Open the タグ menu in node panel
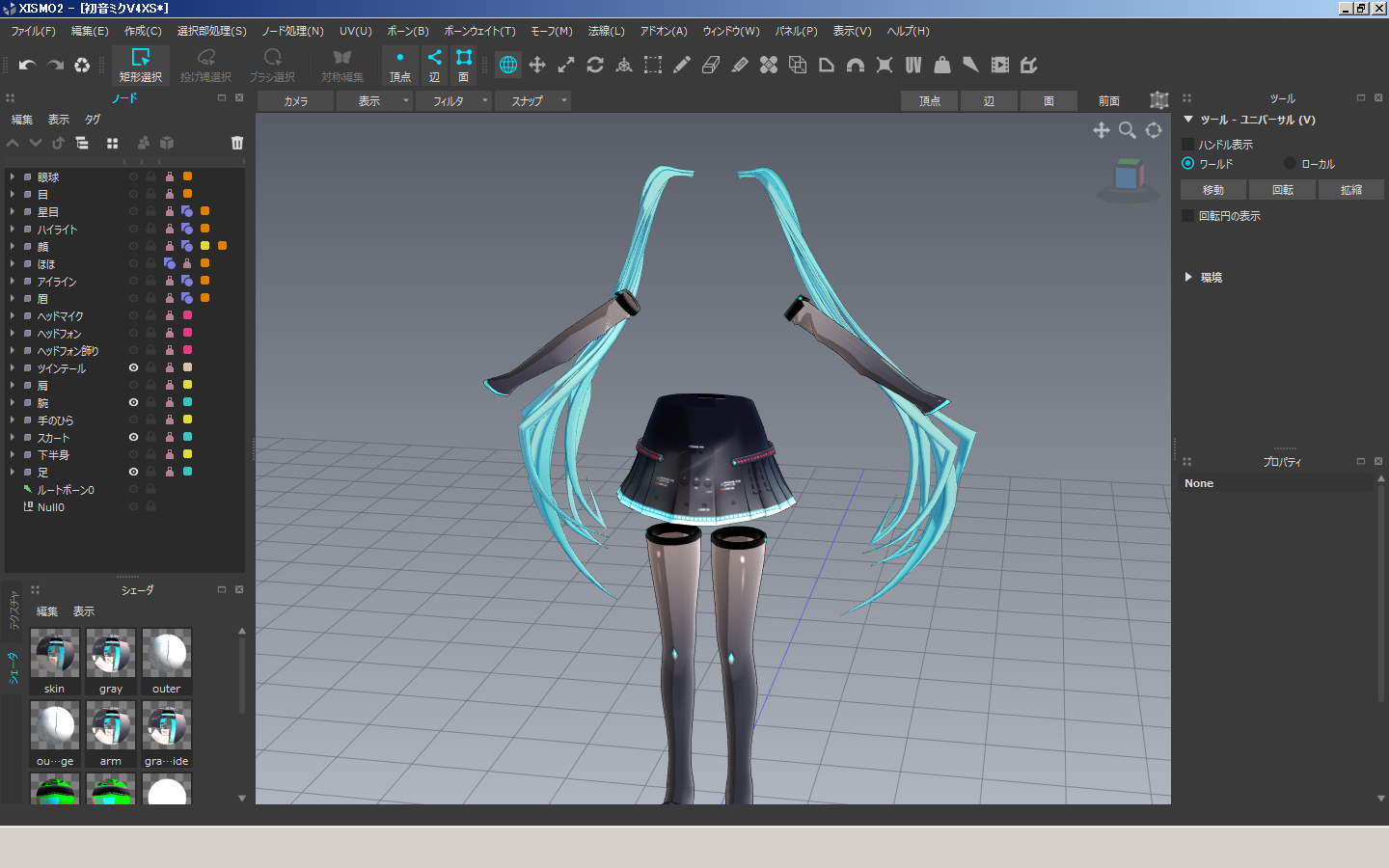 93,120
